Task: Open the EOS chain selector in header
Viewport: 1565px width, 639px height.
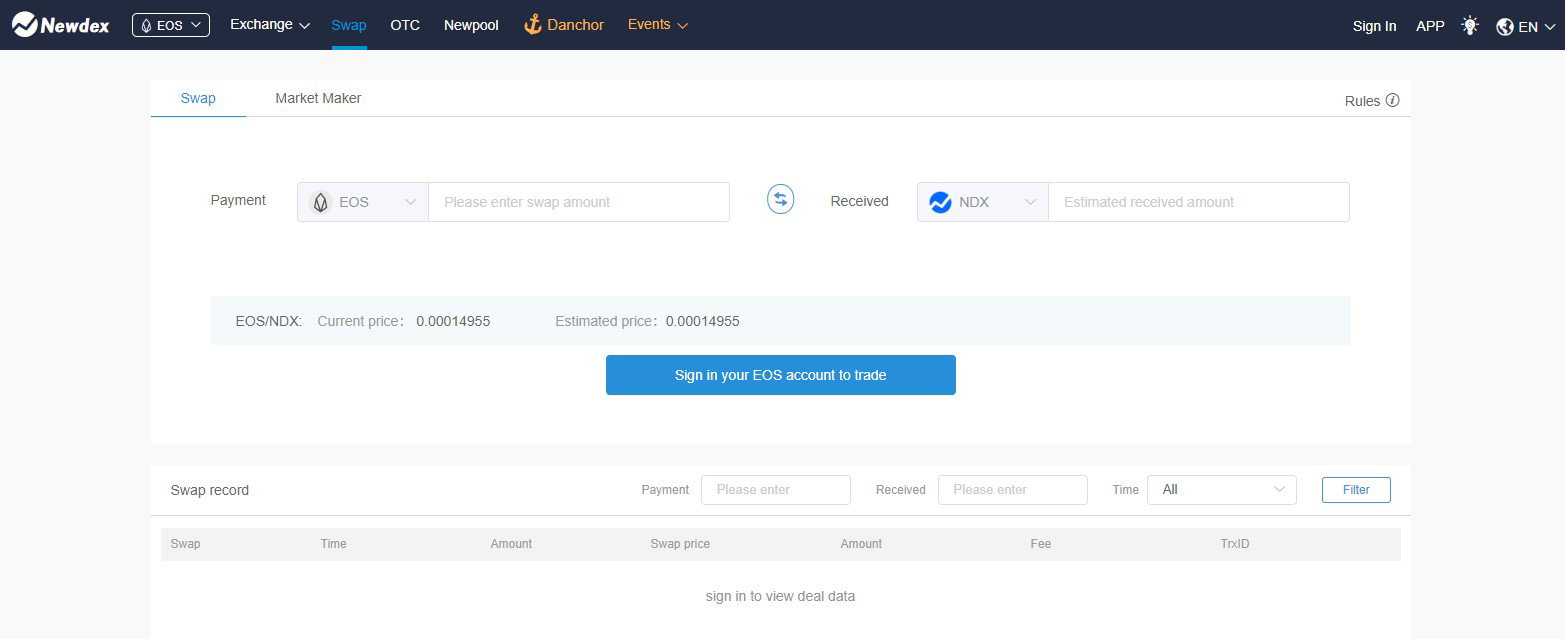Action: pyautogui.click(x=171, y=25)
